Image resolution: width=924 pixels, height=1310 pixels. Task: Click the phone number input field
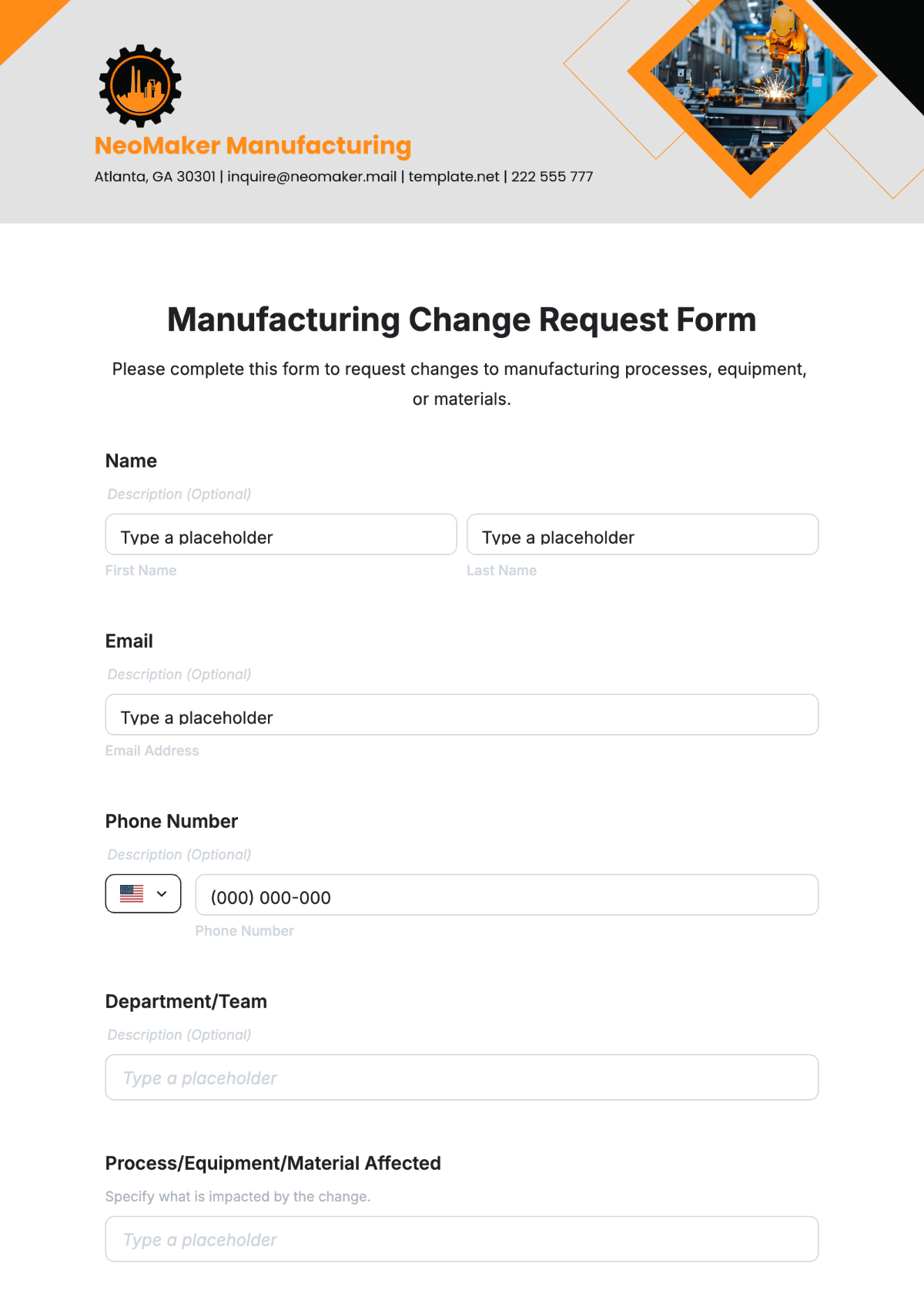click(x=507, y=896)
